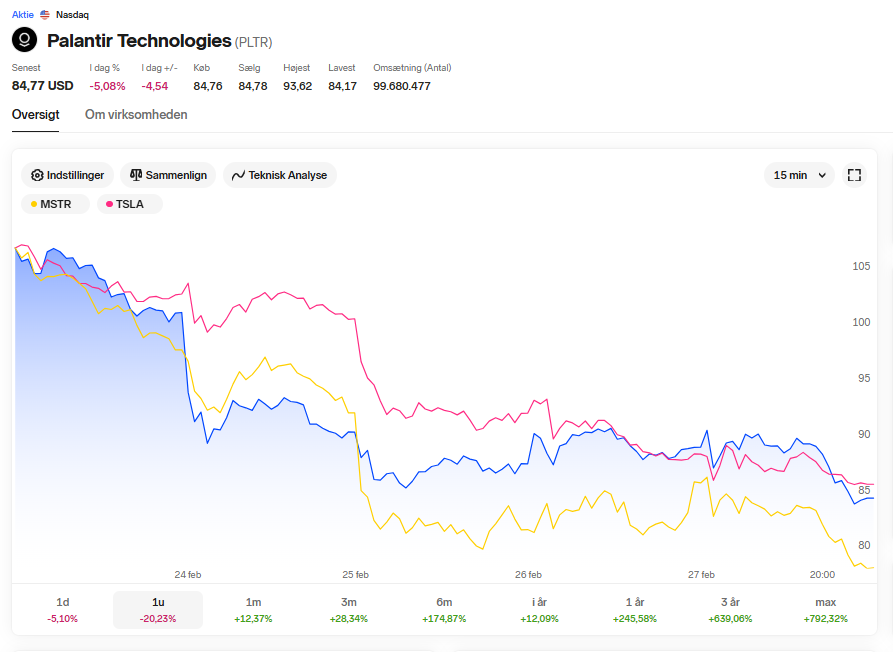Click the +174,87% six-month return value
The image size is (893, 652).
click(444, 619)
